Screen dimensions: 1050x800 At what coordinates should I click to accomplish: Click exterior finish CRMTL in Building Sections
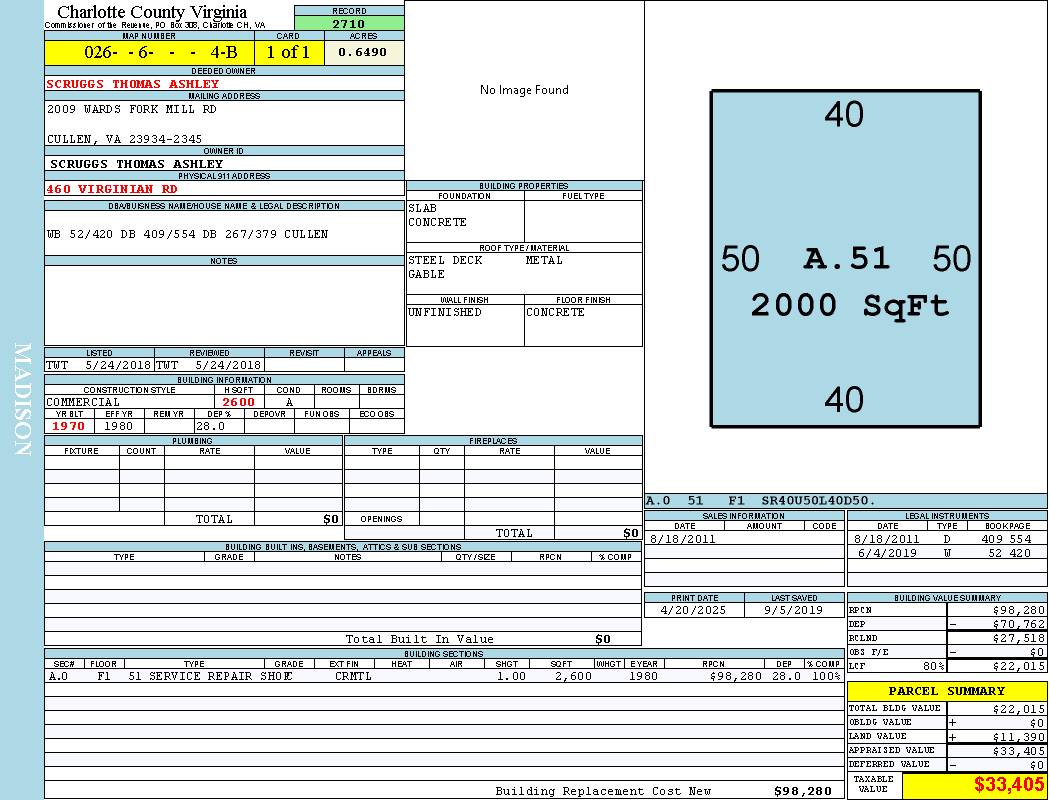click(x=354, y=676)
